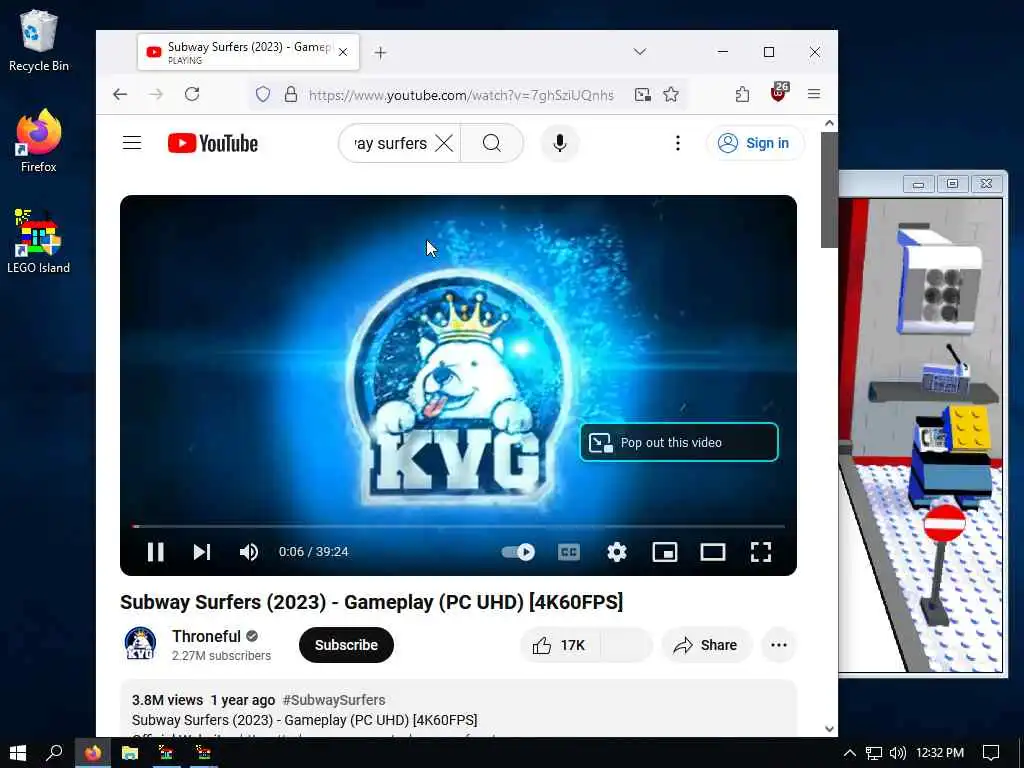Click Pop out this video button
1024x768 pixels.
pos(679,442)
